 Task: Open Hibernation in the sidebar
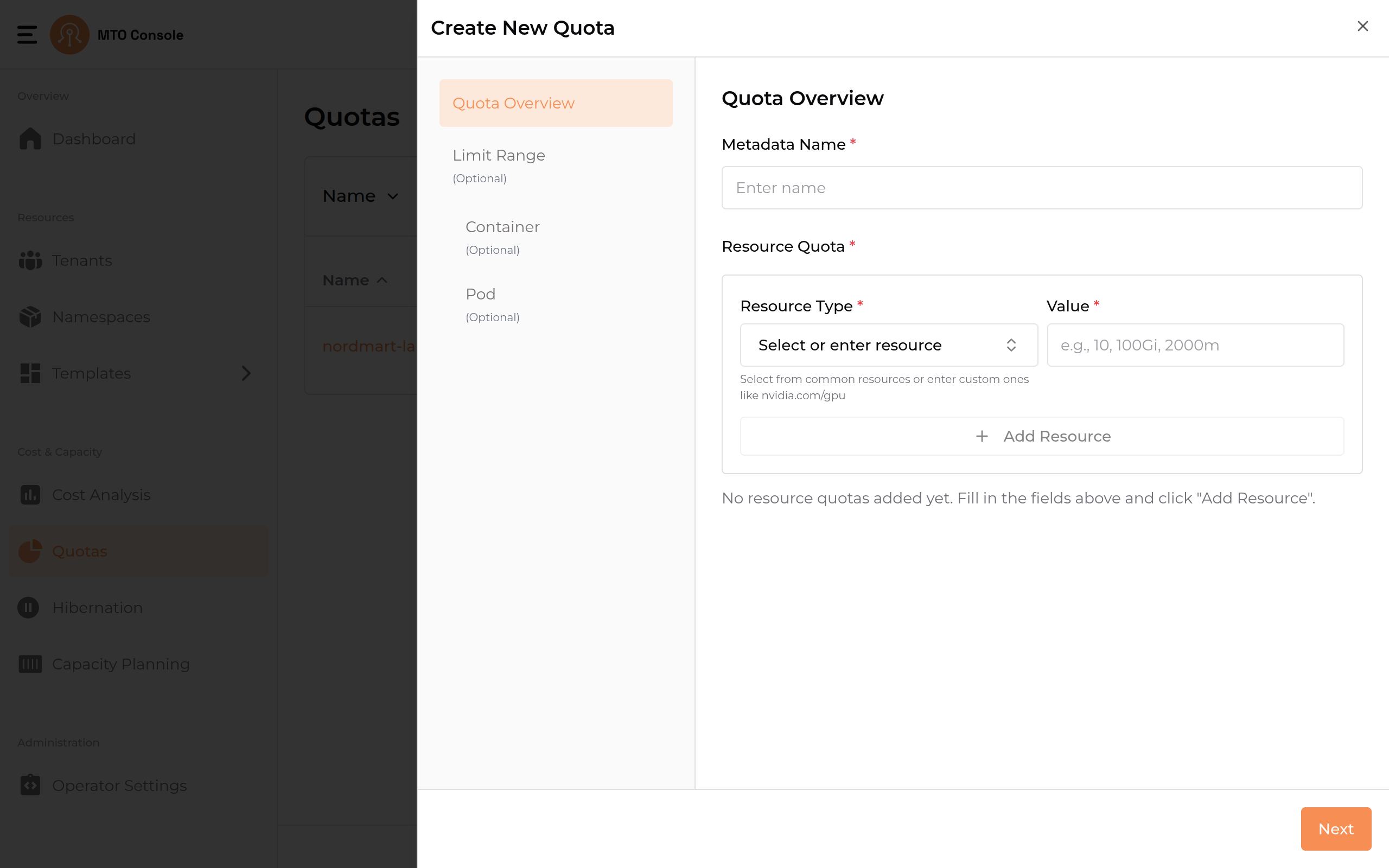pyautogui.click(x=138, y=608)
